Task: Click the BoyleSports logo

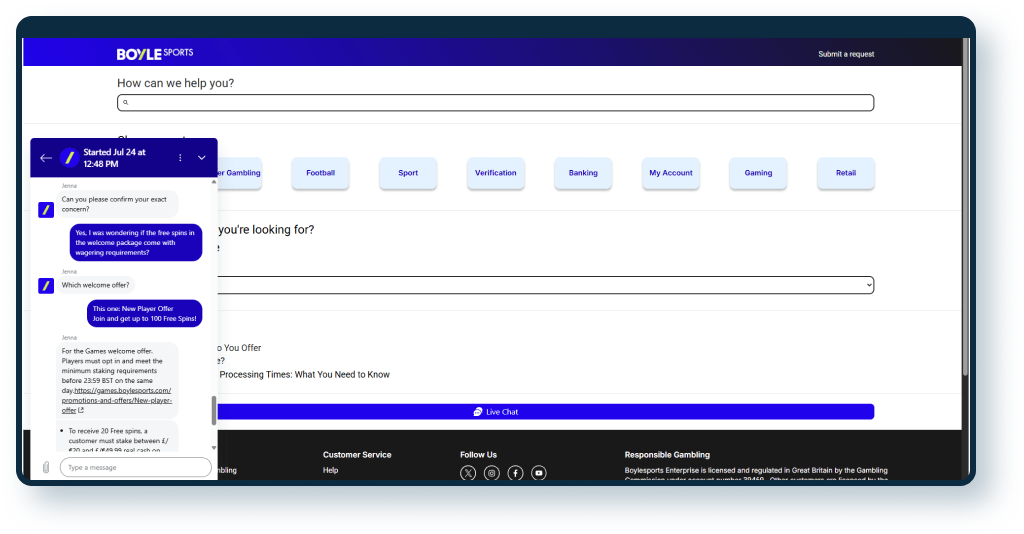Action: click(x=155, y=53)
